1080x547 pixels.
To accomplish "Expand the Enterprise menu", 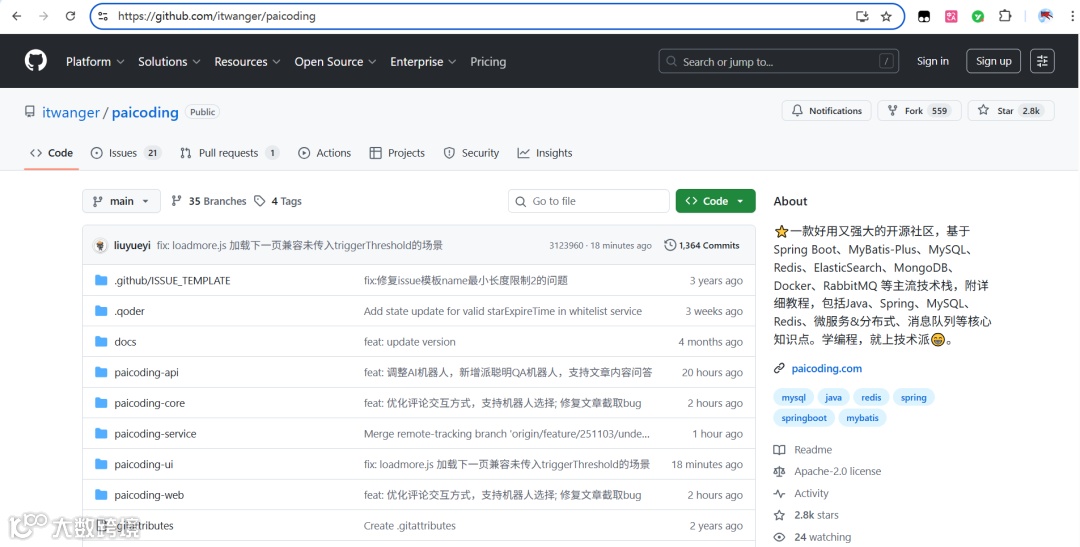I will 423,61.
